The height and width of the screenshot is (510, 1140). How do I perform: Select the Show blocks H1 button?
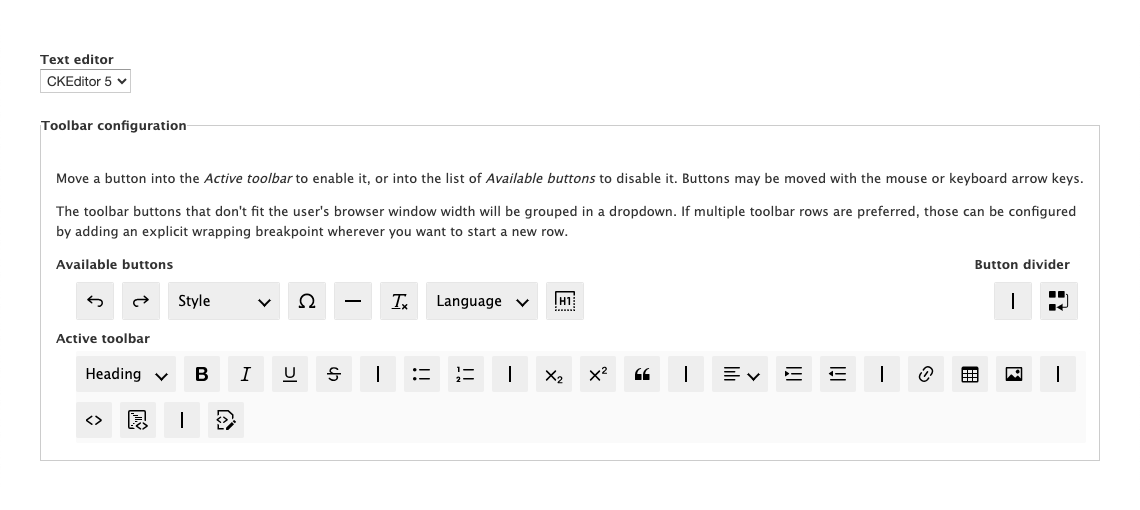(x=565, y=301)
